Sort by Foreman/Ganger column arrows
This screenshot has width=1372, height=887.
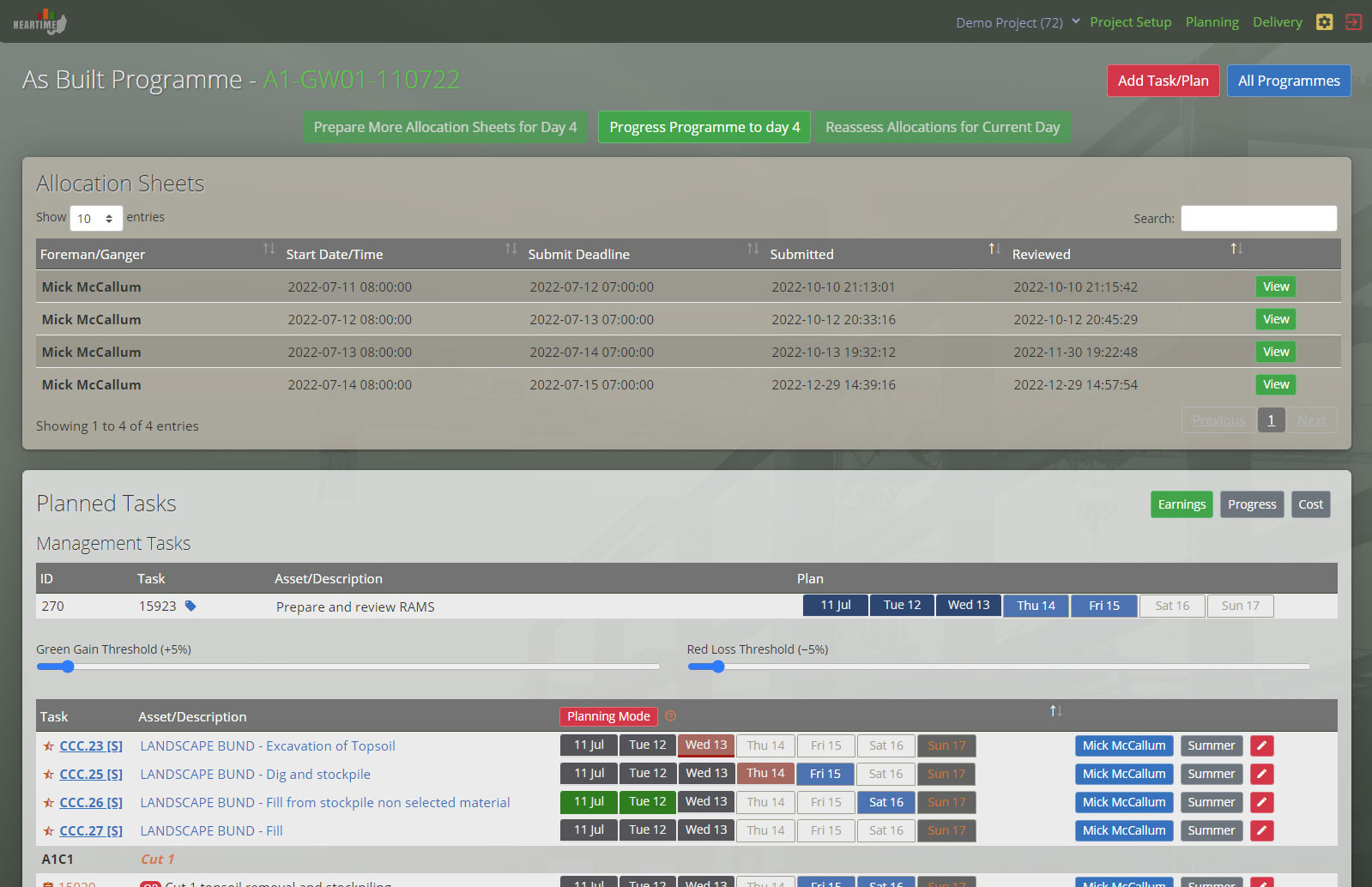click(x=269, y=249)
